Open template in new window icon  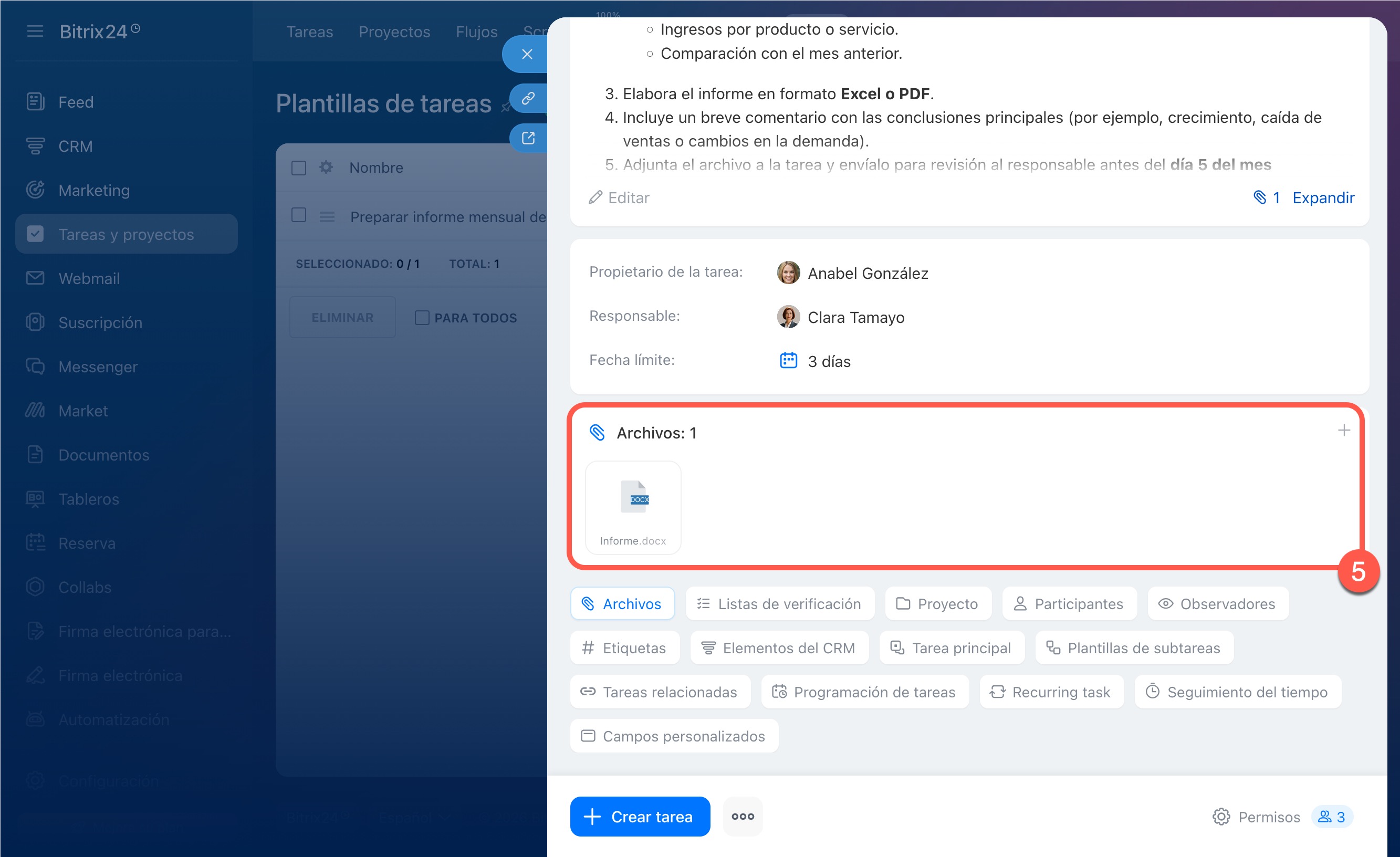[x=528, y=138]
